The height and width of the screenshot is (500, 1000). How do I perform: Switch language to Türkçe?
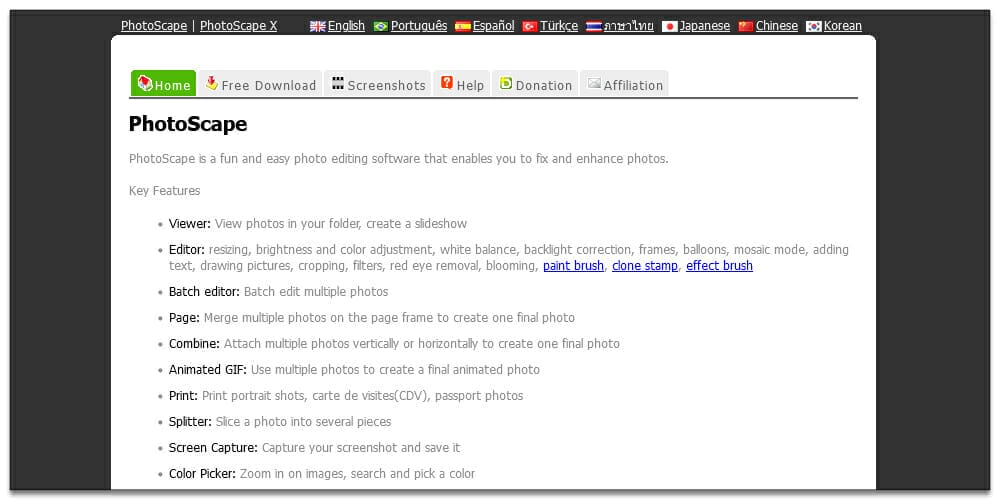pyautogui.click(x=559, y=26)
